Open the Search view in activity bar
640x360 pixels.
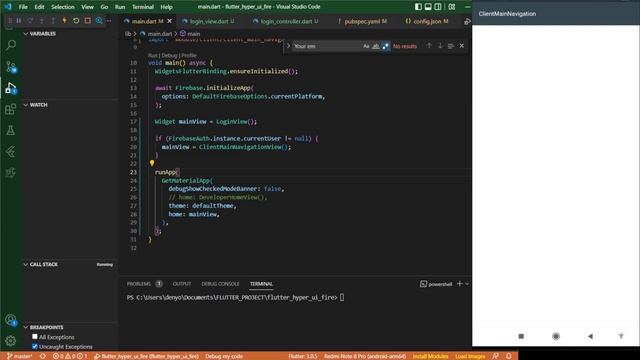coord(11,44)
